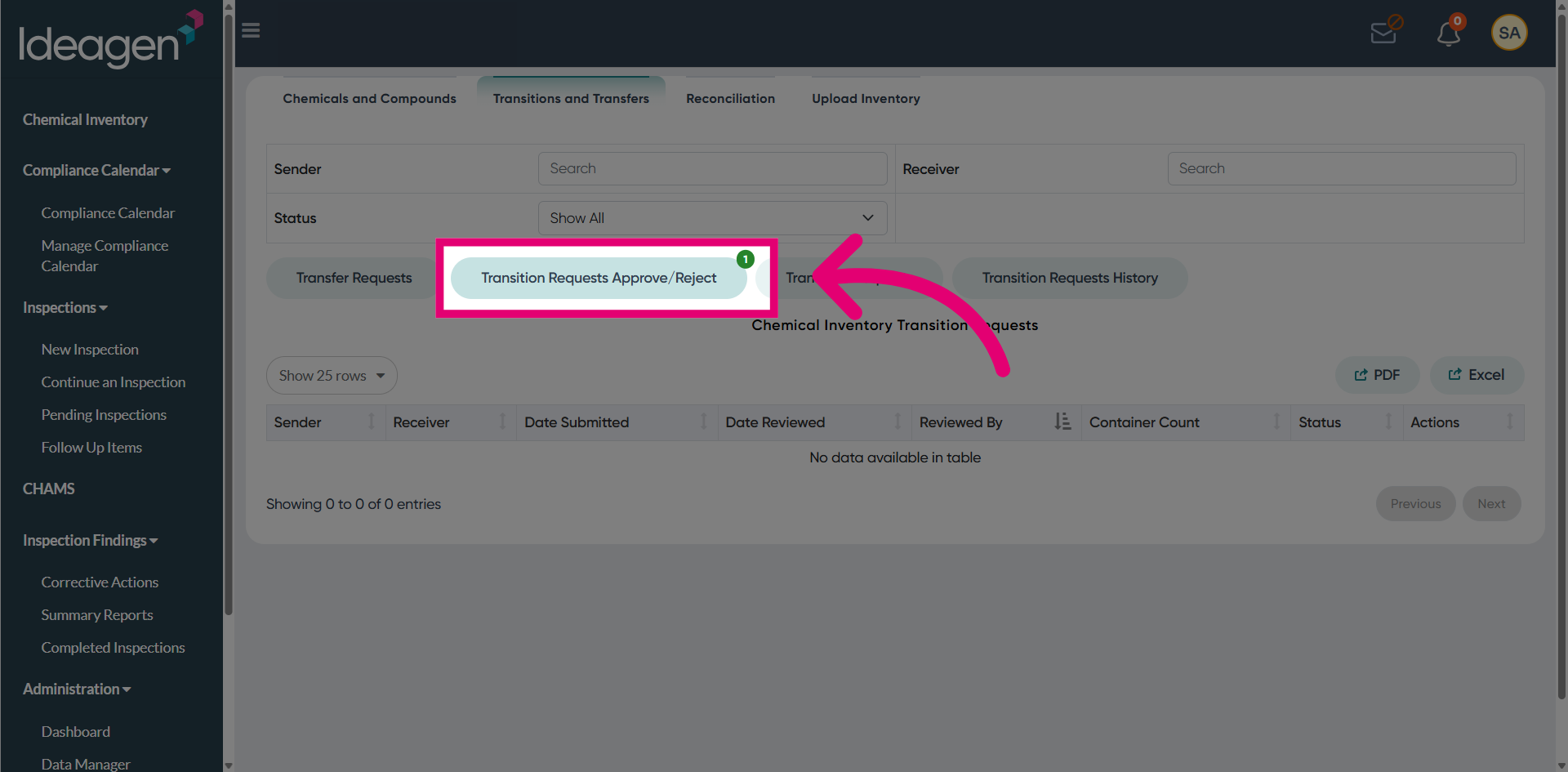This screenshot has height=772, width=1568.
Task: Click 'No data available in table' text
Action: (x=895, y=457)
